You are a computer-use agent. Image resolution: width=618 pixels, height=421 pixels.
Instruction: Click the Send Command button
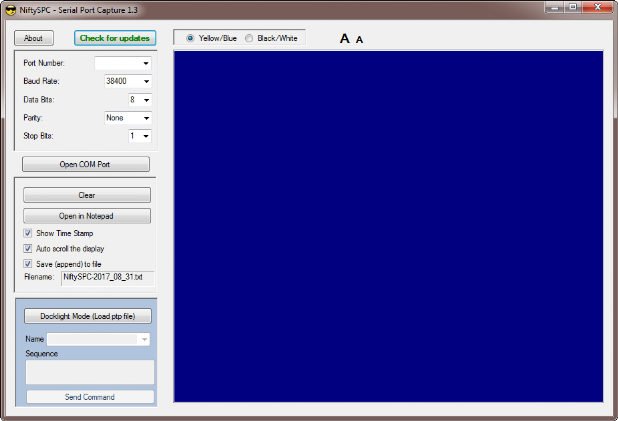click(x=90, y=397)
